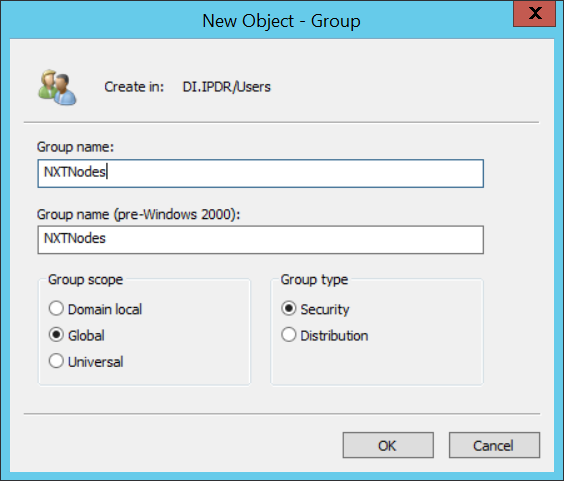Click the Security label text
Viewport: 564px width, 481px height.
(x=325, y=310)
